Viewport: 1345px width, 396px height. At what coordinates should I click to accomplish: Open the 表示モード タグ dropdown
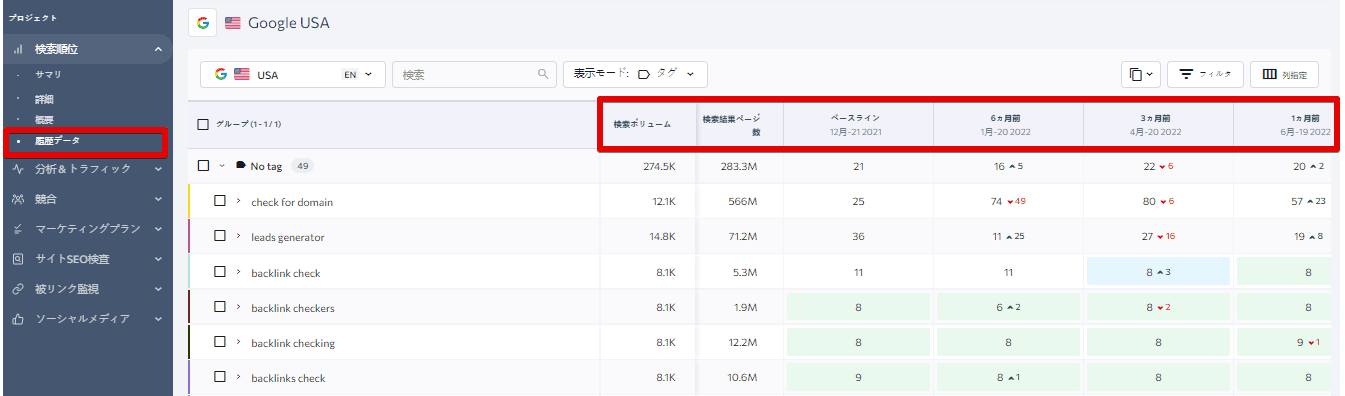(636, 74)
